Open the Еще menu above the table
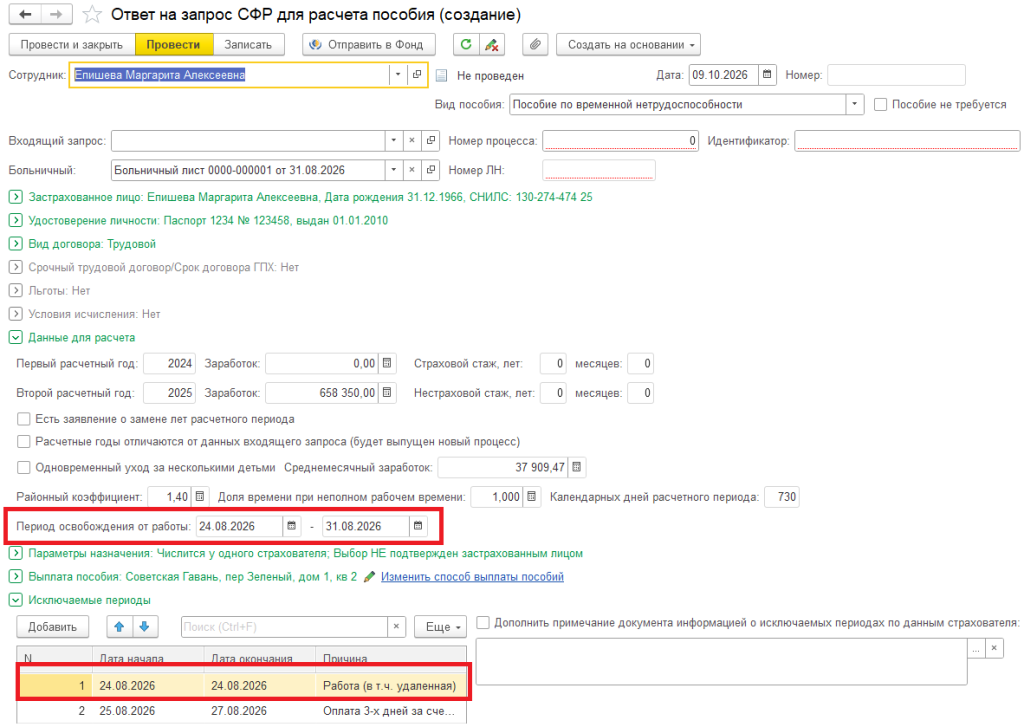 441,626
